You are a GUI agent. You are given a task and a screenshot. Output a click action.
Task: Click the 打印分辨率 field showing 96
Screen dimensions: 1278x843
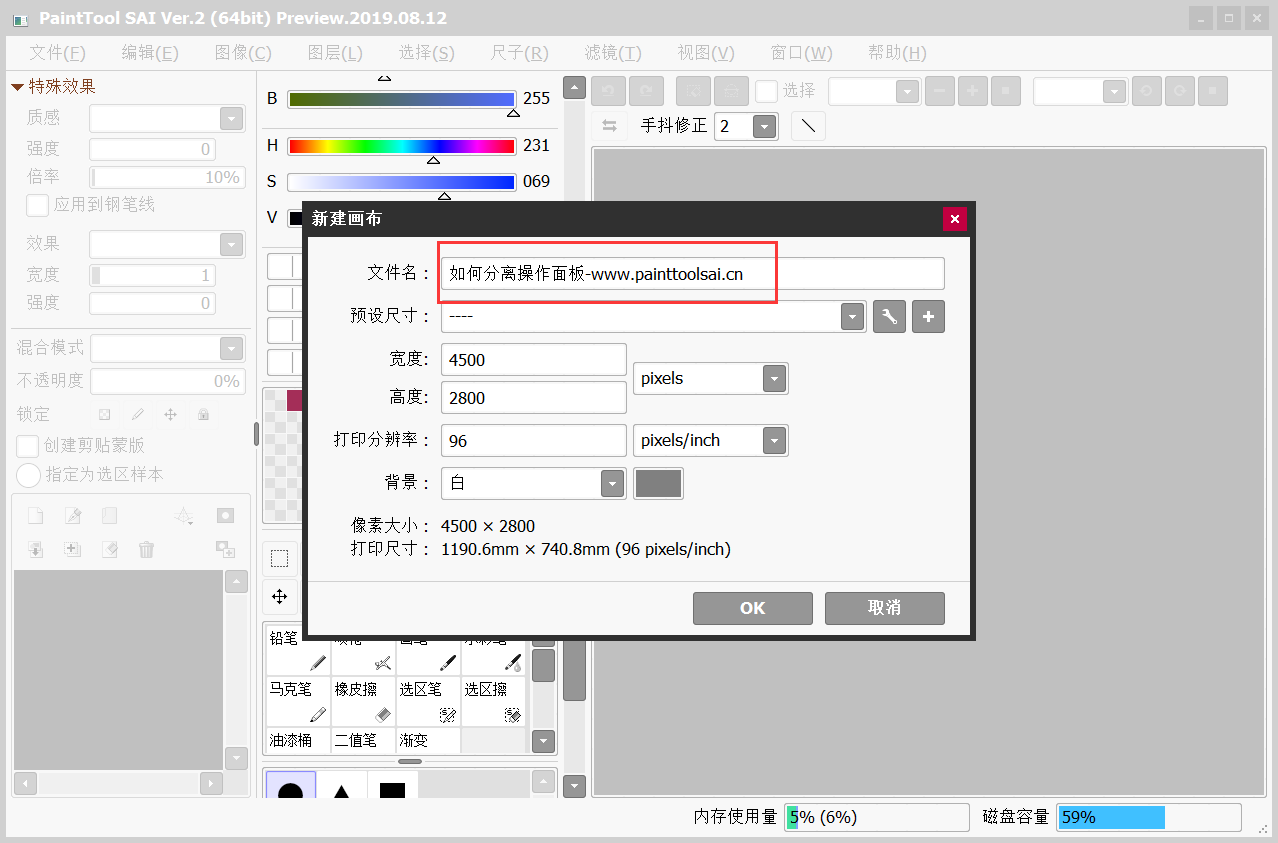[534, 441]
